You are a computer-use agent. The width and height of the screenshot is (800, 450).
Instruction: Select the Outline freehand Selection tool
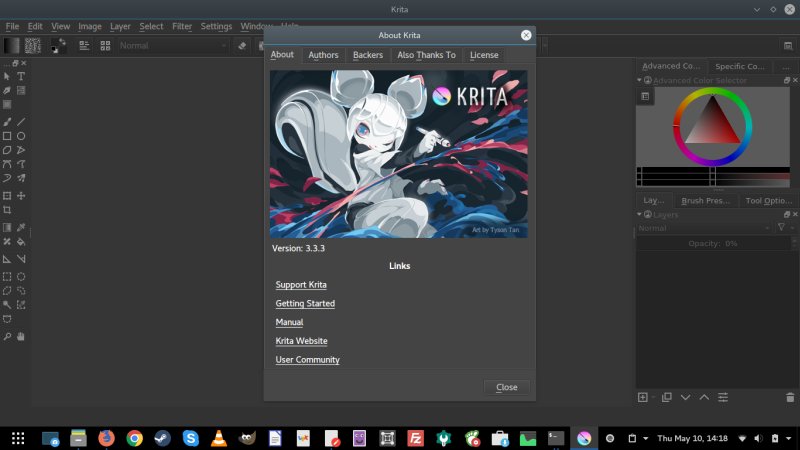click(x=21, y=291)
